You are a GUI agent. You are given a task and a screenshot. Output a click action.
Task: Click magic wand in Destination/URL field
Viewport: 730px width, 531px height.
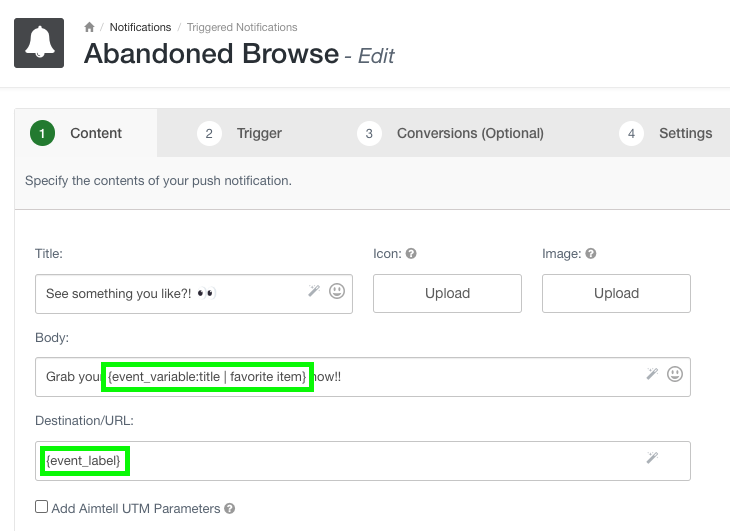click(653, 458)
